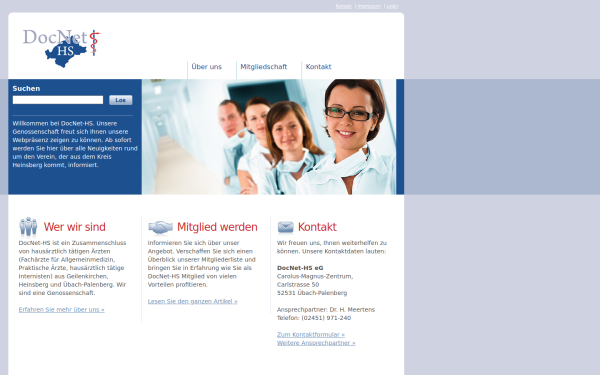Open the Erfahren Sie mehr über uns link
This screenshot has height=375, width=600.
(x=62, y=310)
